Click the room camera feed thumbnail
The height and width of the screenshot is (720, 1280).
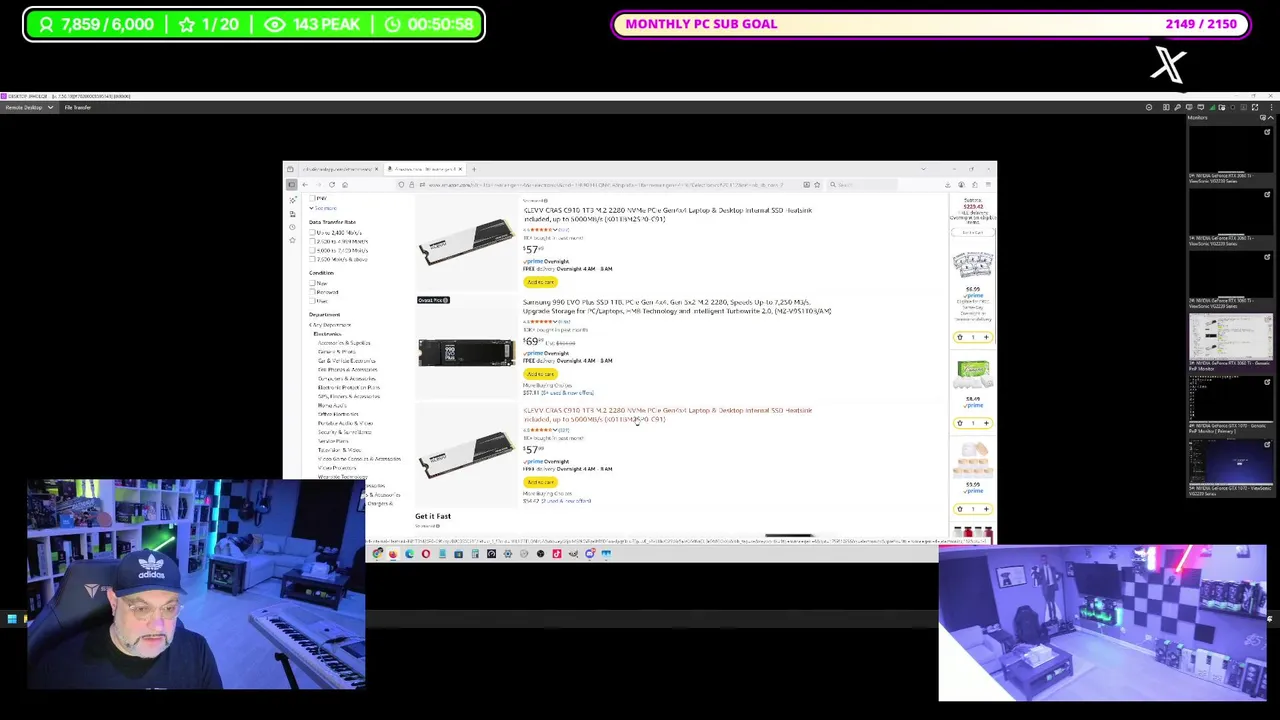(x=1103, y=623)
